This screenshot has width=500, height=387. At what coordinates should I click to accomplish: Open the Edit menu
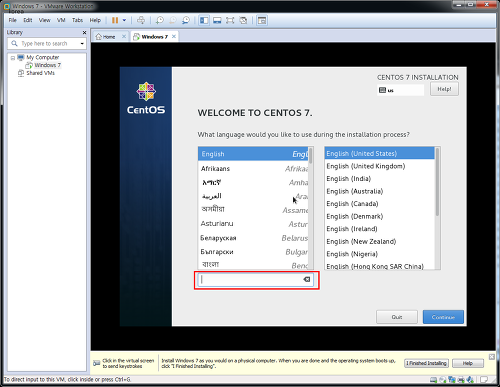[28, 20]
